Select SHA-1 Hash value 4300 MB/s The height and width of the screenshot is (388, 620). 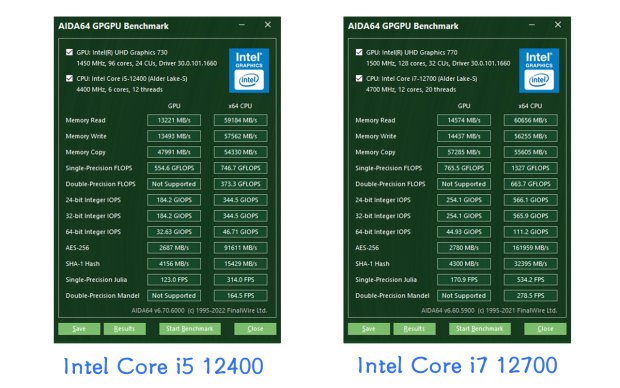point(464,264)
